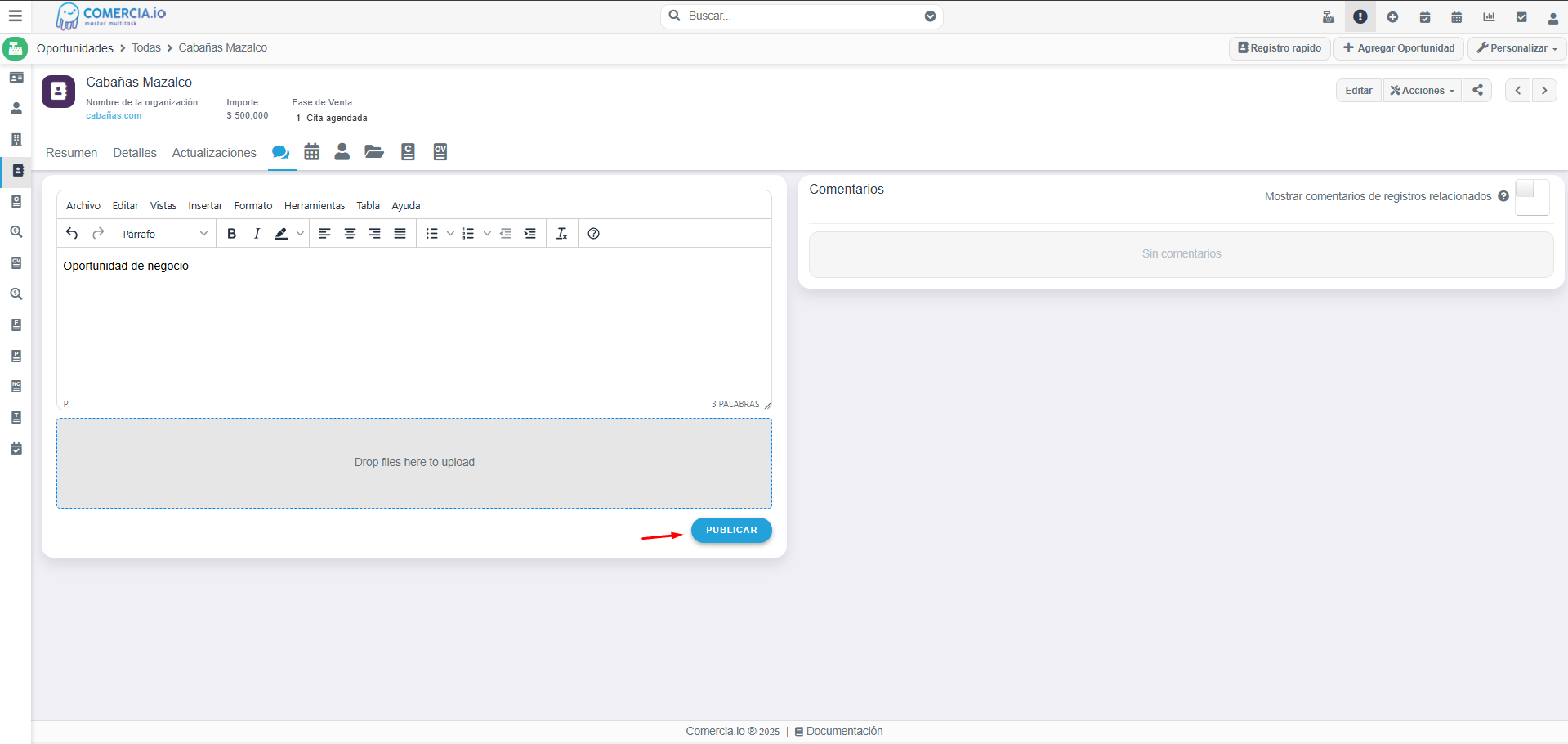The width and height of the screenshot is (1568, 744).
Task: Open the text highlight color picker arrow
Action: tap(300, 234)
